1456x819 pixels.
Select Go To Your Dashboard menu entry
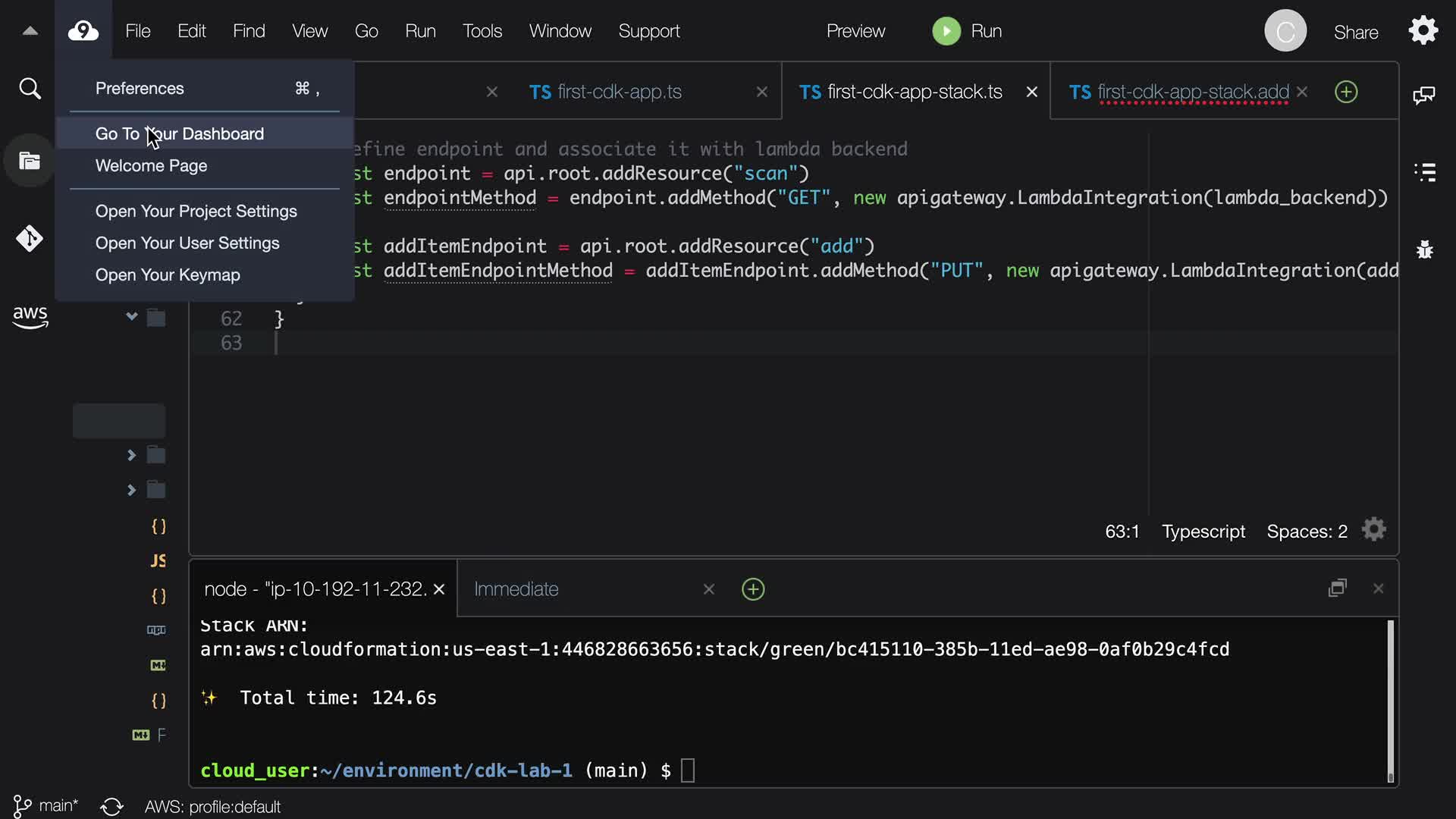(180, 133)
